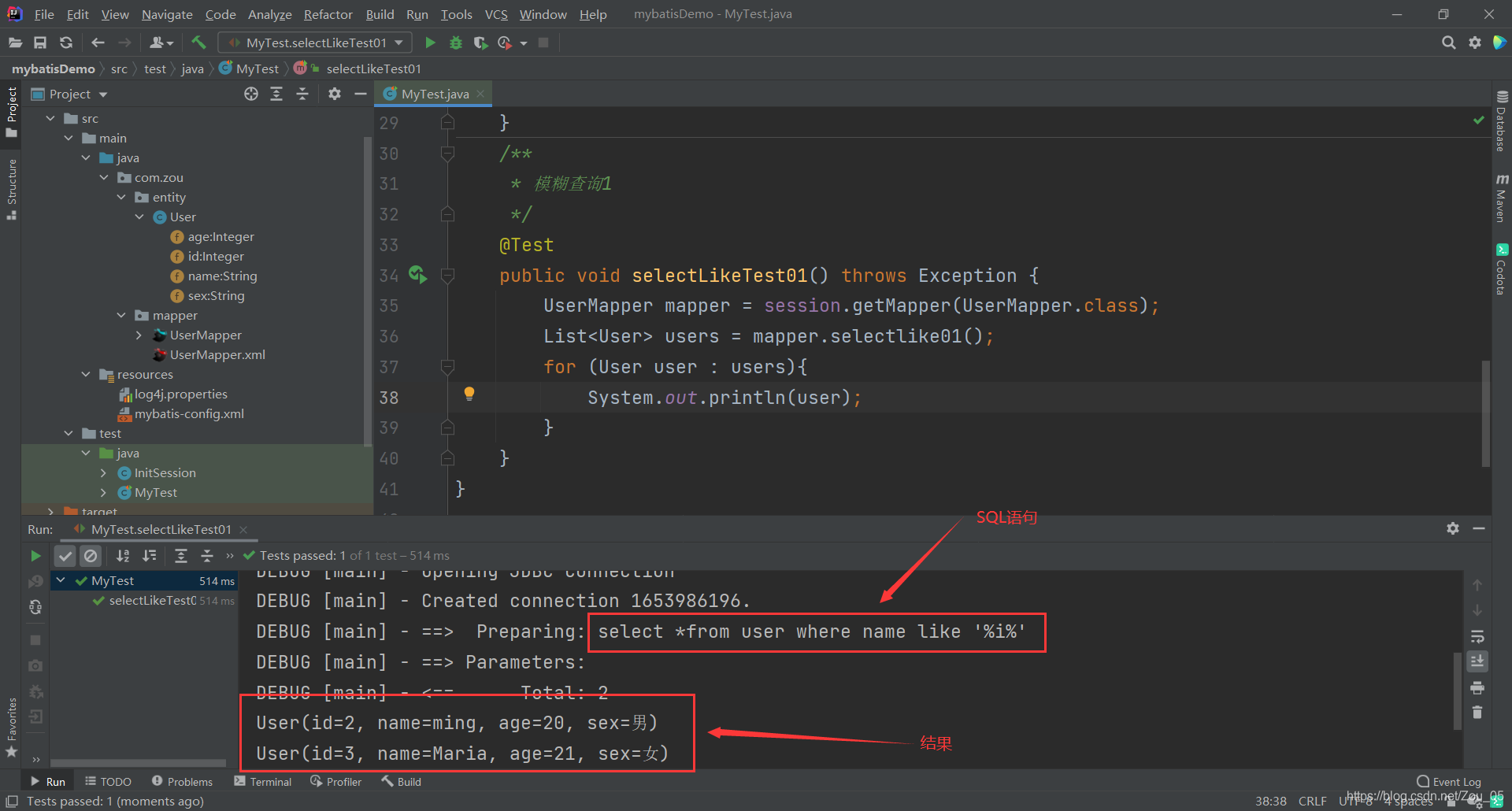
Task: Toggle the Project tool window sidebar tab
Action: (11, 111)
